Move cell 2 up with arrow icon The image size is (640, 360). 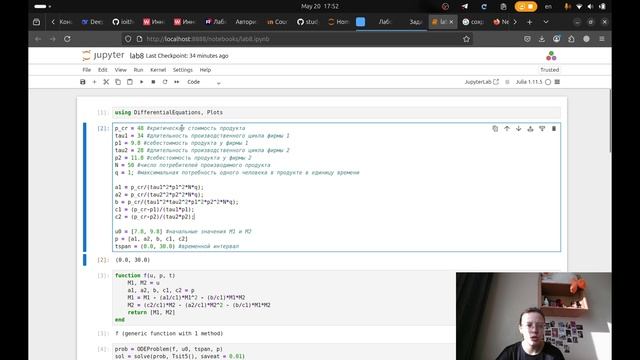point(507,129)
